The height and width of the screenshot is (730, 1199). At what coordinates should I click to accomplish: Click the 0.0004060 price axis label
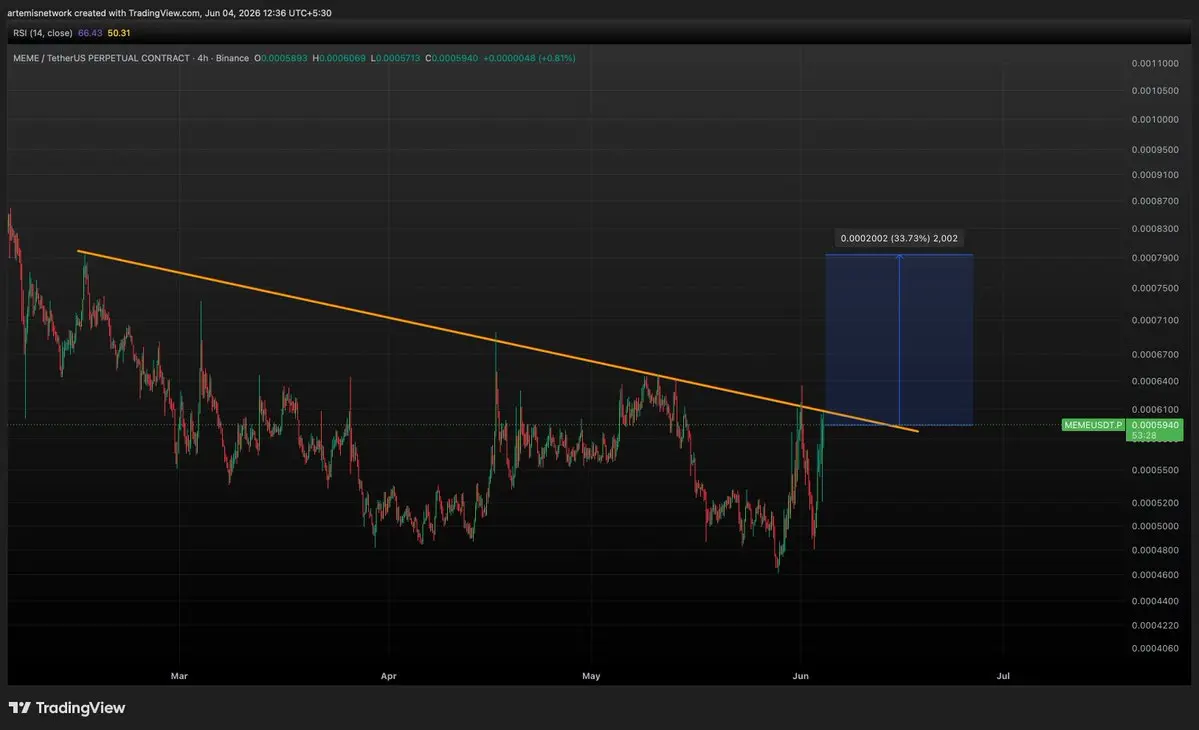pyautogui.click(x=1155, y=648)
